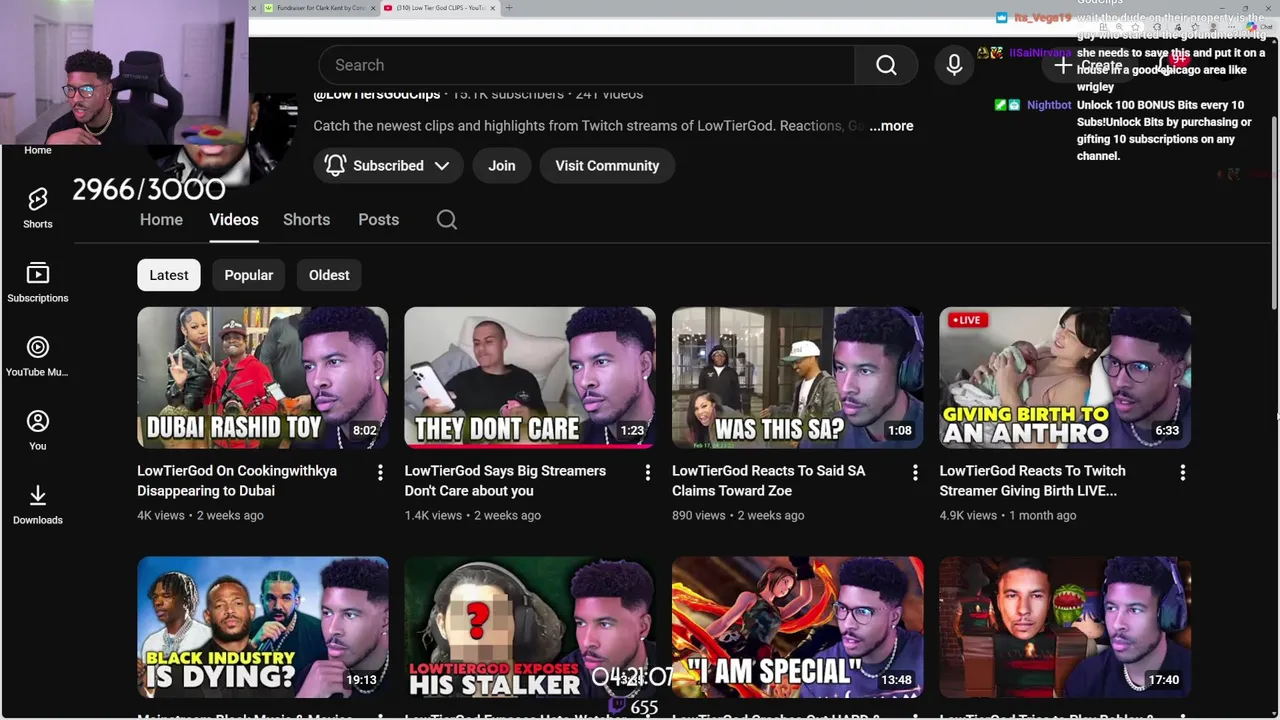Open the Black Industry Is Dying thumbnail
Screen dimensions: 1280x720
[x=263, y=627]
